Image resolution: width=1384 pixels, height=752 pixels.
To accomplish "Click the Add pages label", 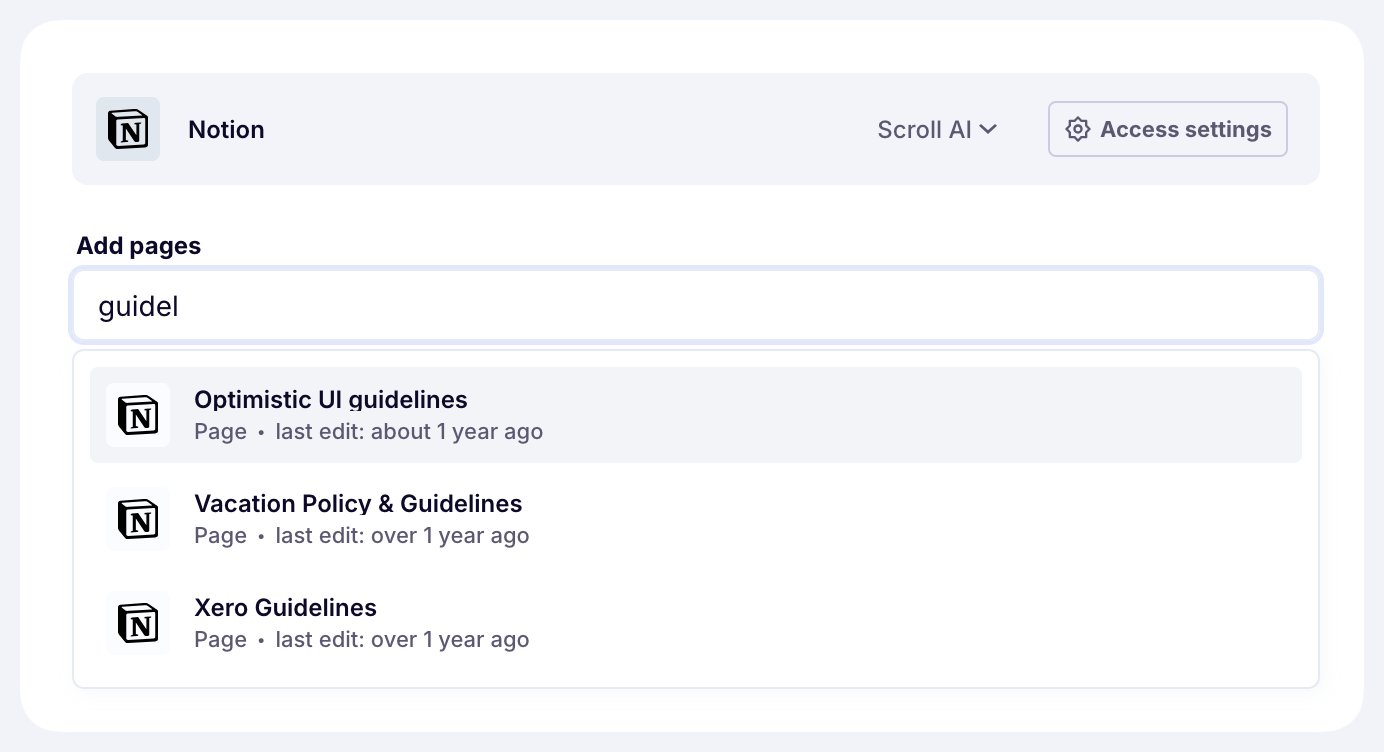I will pos(139,246).
